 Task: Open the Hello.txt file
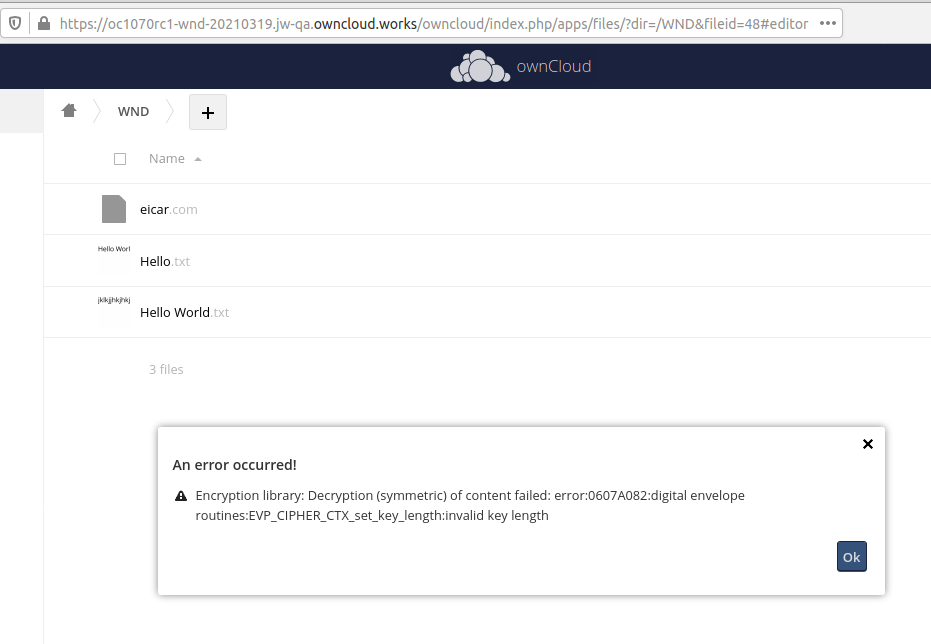tap(164, 261)
